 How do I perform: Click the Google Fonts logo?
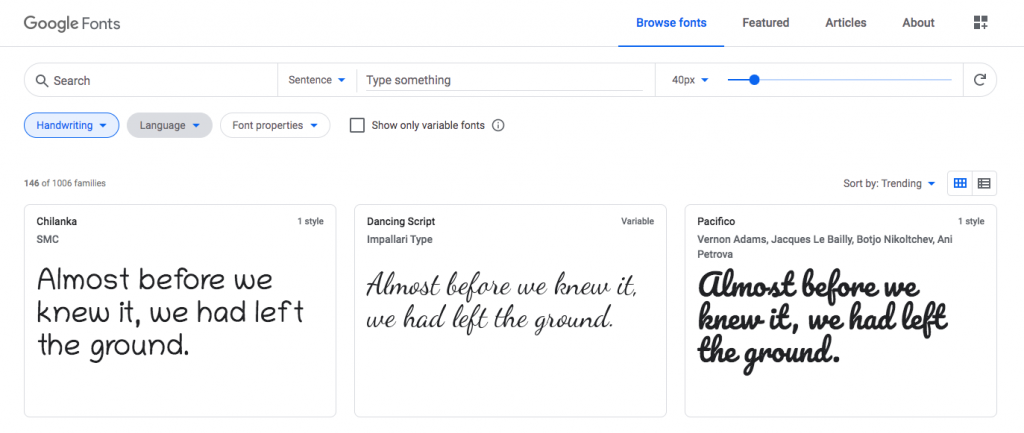72,24
